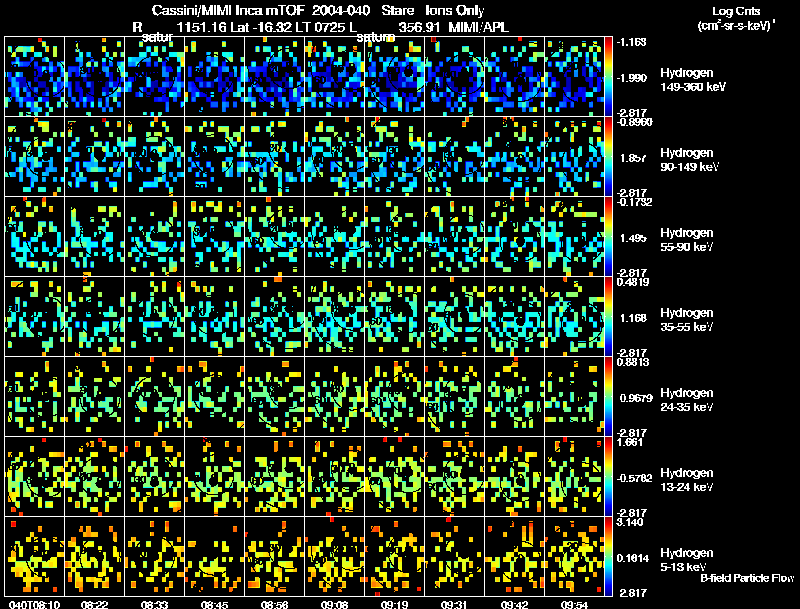The image size is (800, 609).
Task: Select the 09:31 time label
Action: click(x=454, y=604)
